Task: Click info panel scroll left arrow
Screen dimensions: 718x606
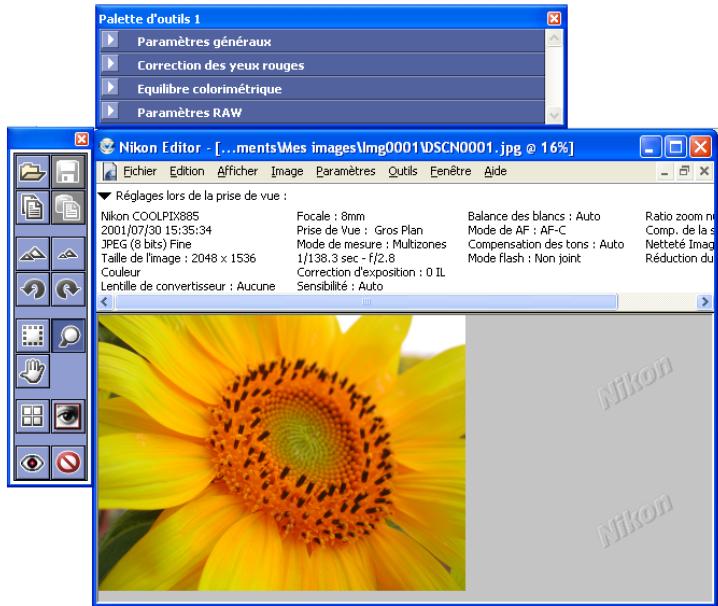Action: 105,301
